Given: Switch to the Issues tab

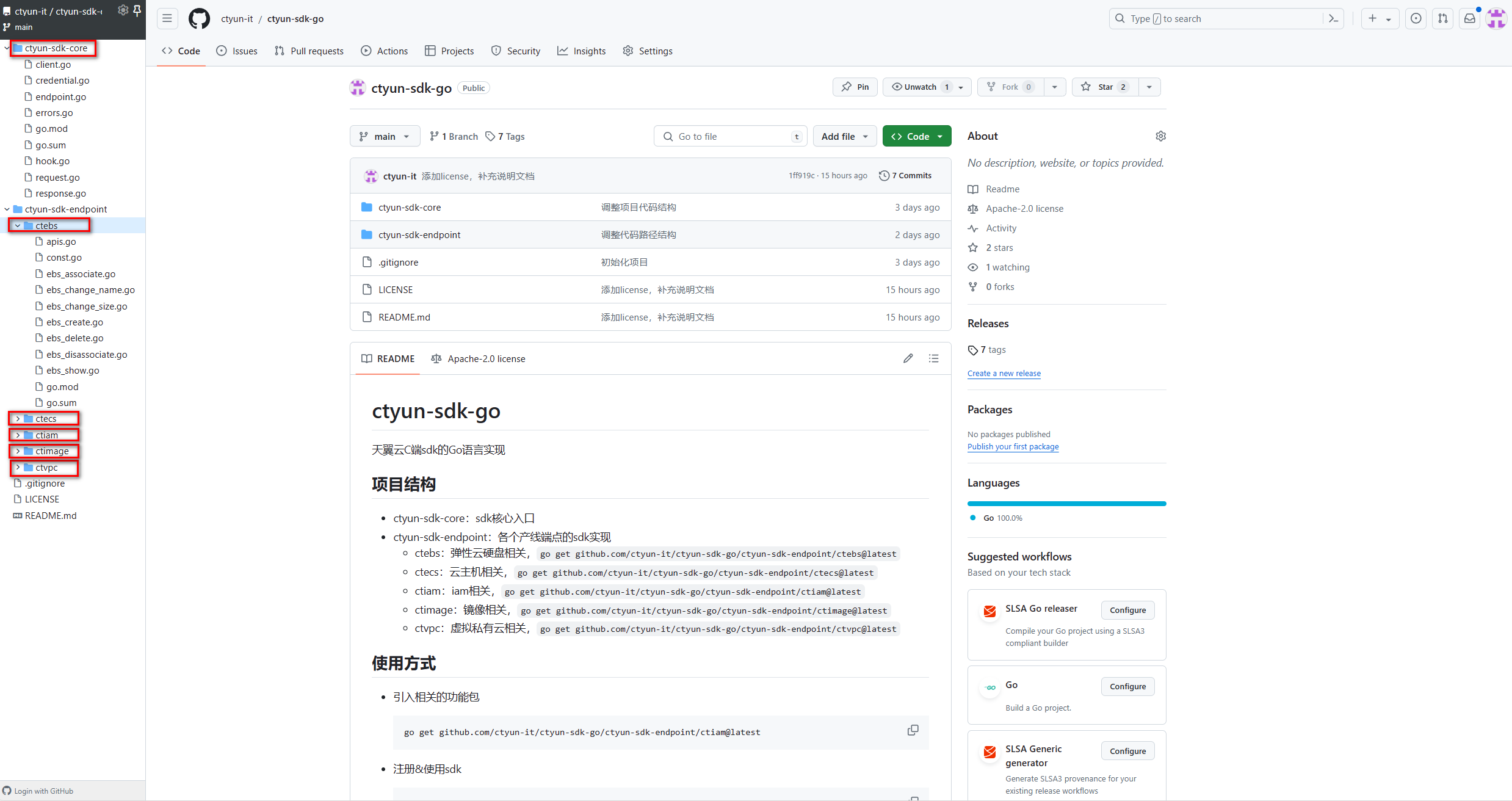Looking at the screenshot, I should tap(237, 51).
